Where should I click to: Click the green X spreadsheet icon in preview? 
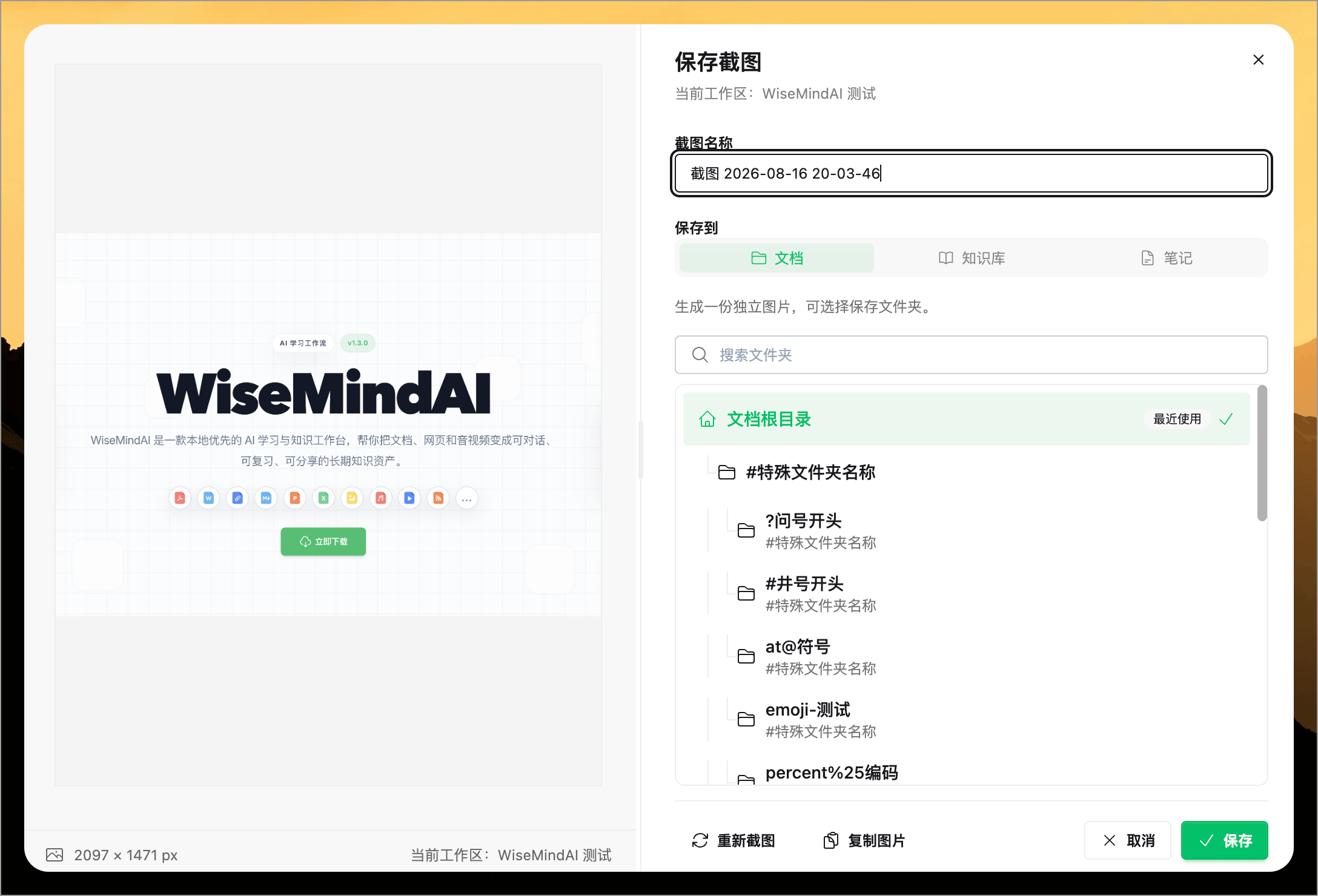click(323, 498)
